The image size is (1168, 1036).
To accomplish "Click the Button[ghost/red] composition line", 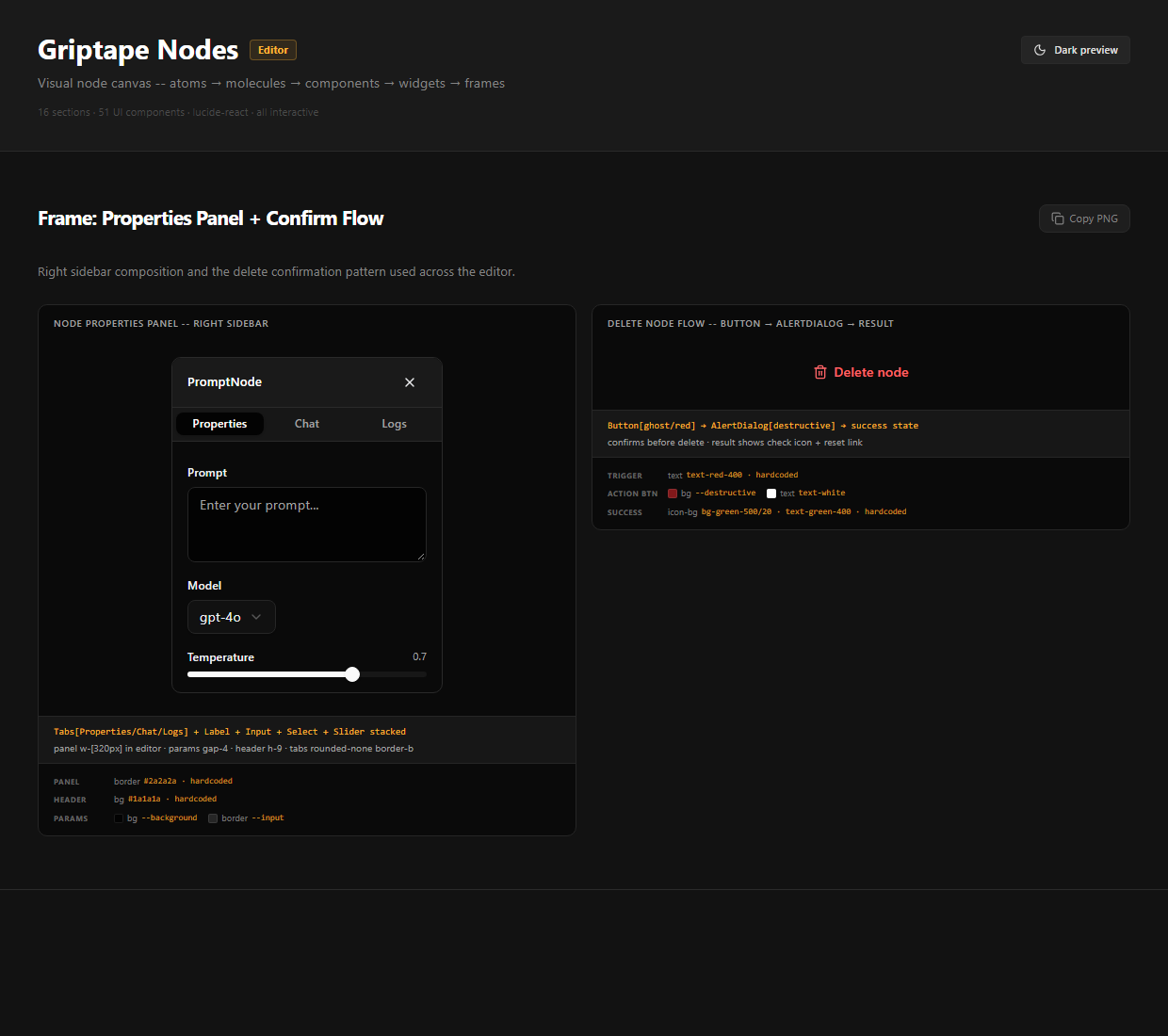I will click(763, 426).
